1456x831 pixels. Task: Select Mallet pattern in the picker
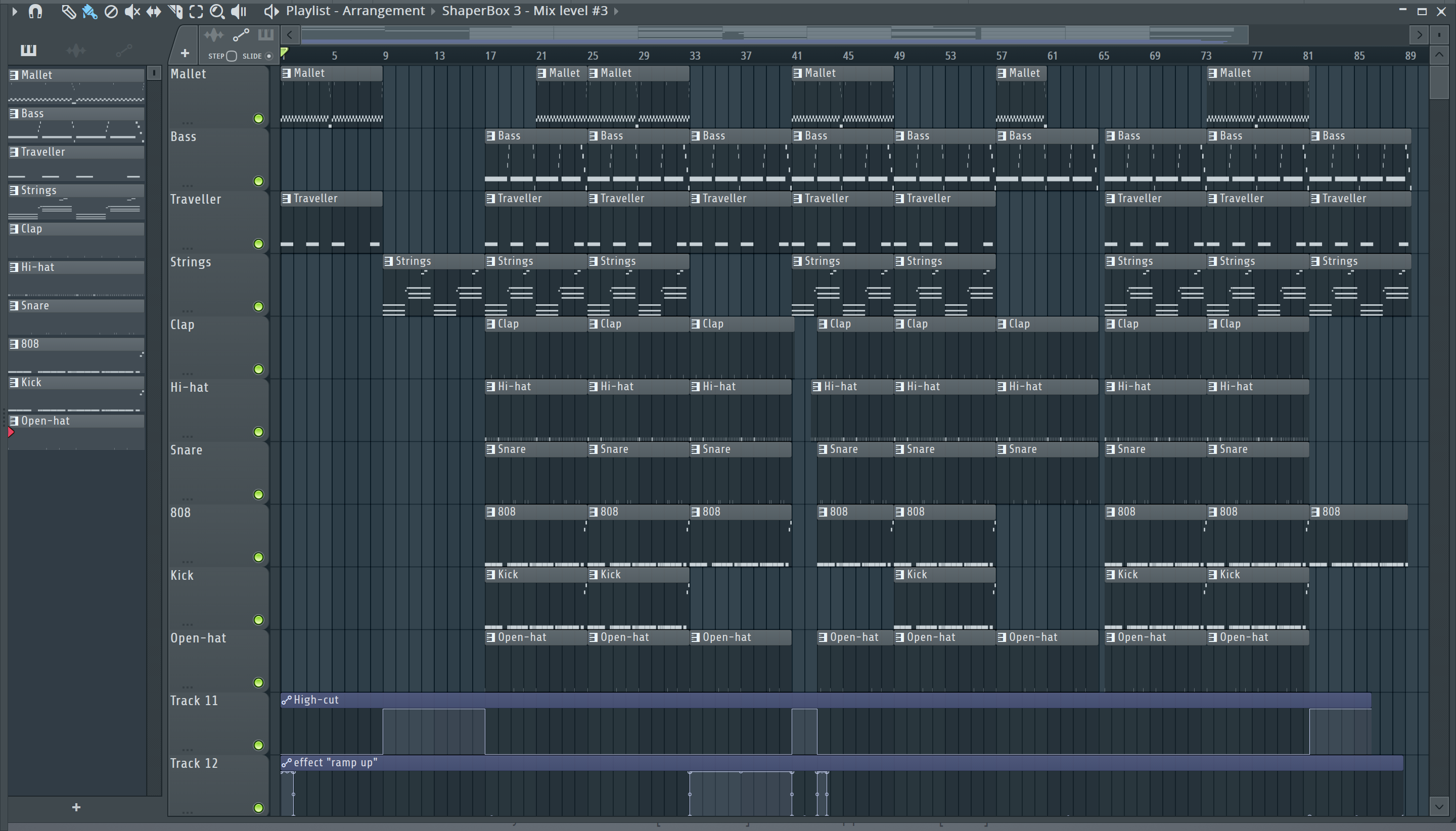(76, 87)
